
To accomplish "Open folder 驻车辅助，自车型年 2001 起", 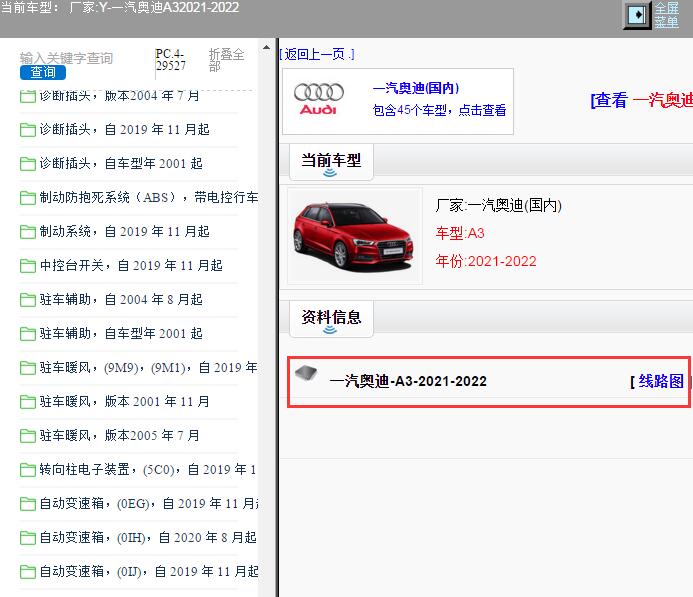I will pyautogui.click(x=121, y=334).
